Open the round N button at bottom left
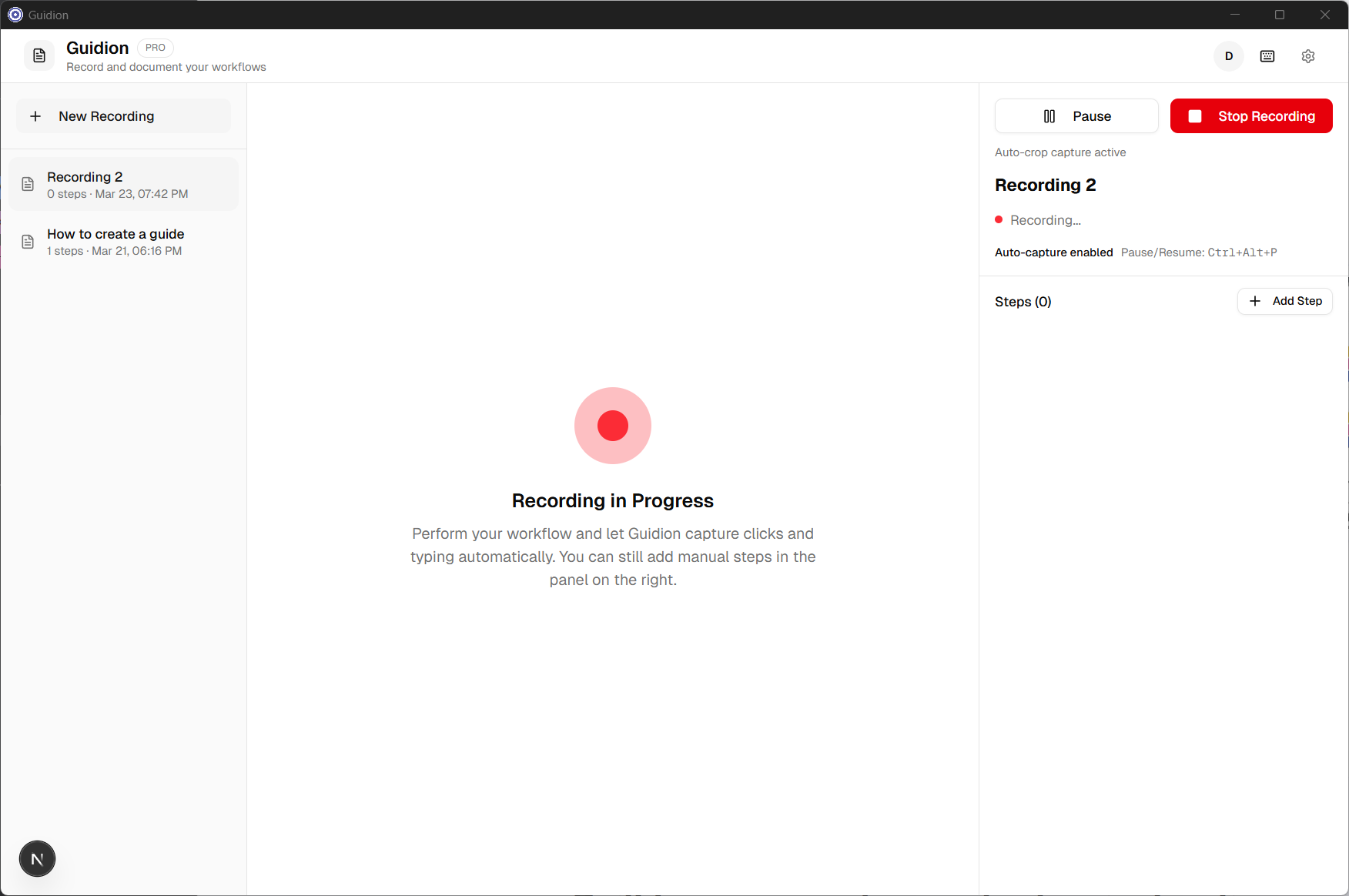The height and width of the screenshot is (896, 1349). pos(37,859)
